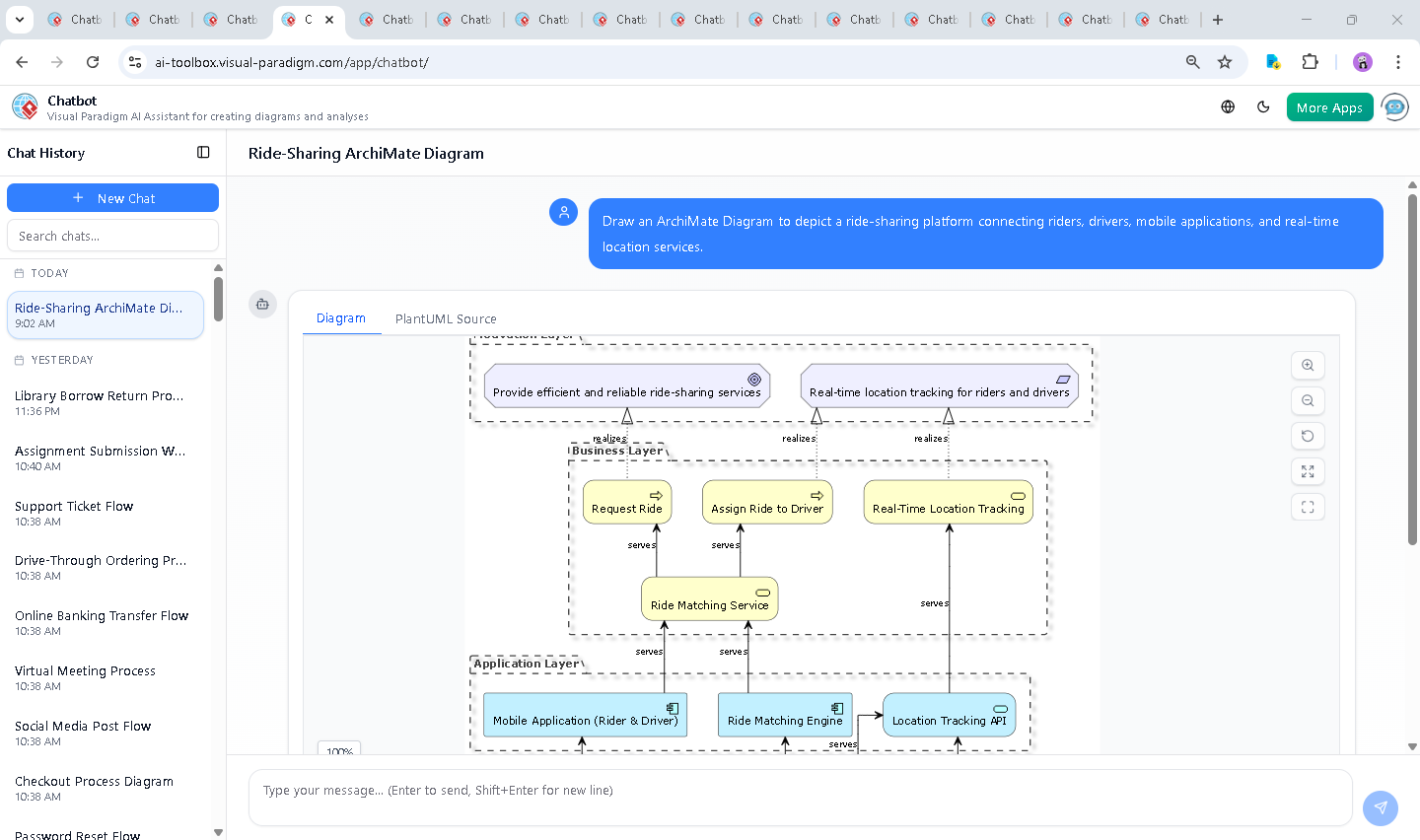The width and height of the screenshot is (1420, 840).
Task: Bookmark this page with star icon
Action: (1225, 62)
